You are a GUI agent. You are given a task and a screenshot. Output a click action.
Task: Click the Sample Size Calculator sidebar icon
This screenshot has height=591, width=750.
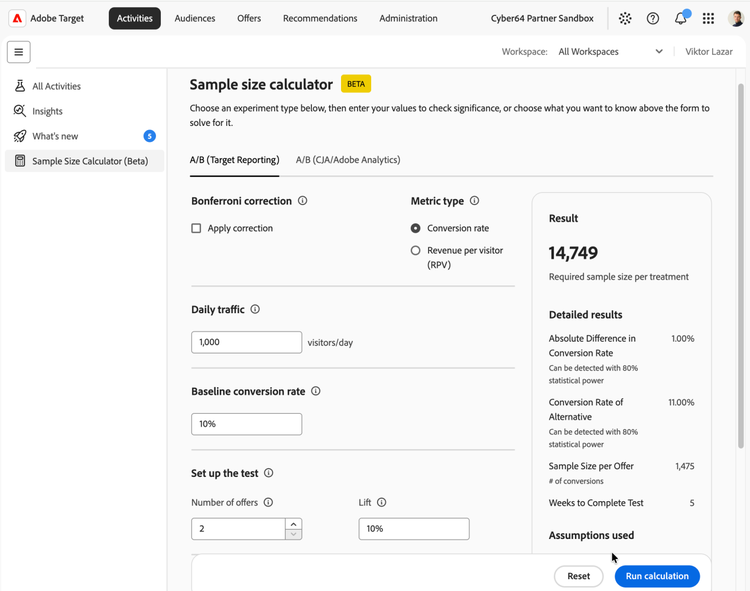tap(20, 161)
